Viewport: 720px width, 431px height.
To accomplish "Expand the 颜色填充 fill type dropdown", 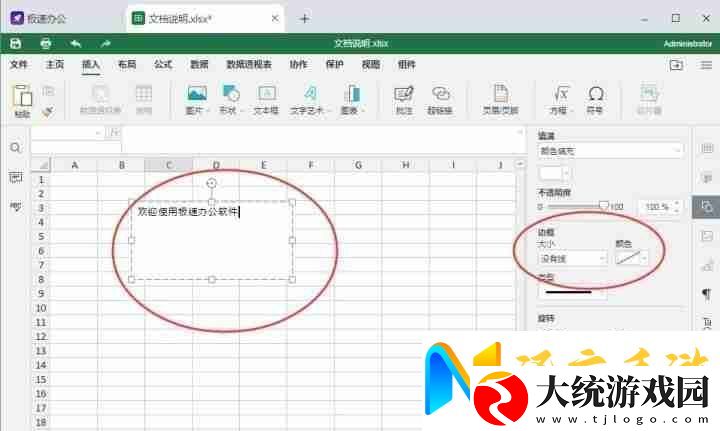I will point(610,151).
